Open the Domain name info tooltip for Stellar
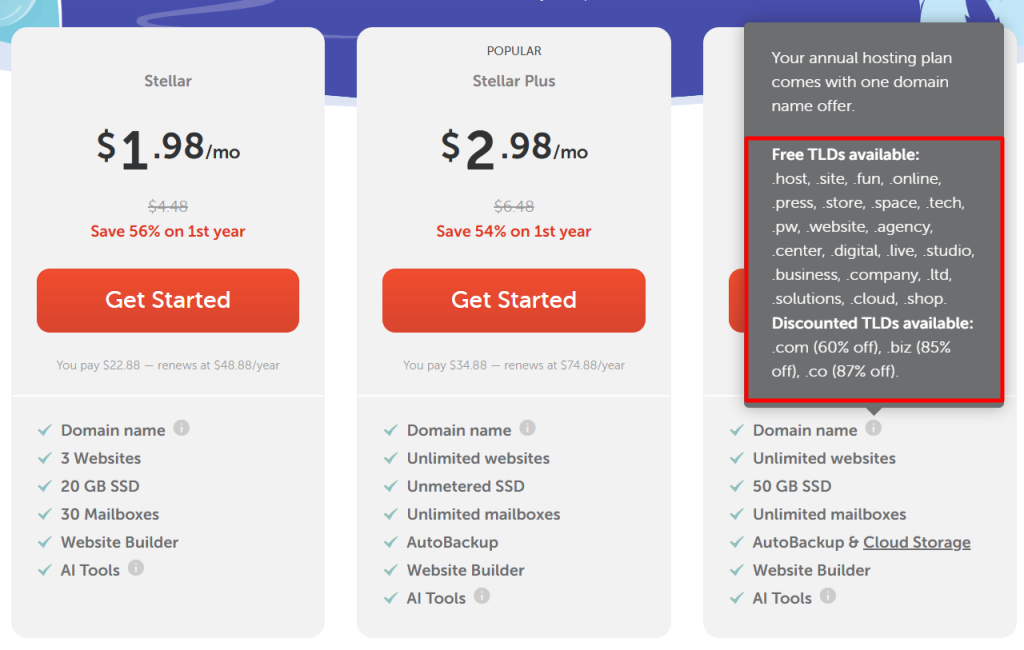The width and height of the screenshot is (1024, 650). point(182,429)
